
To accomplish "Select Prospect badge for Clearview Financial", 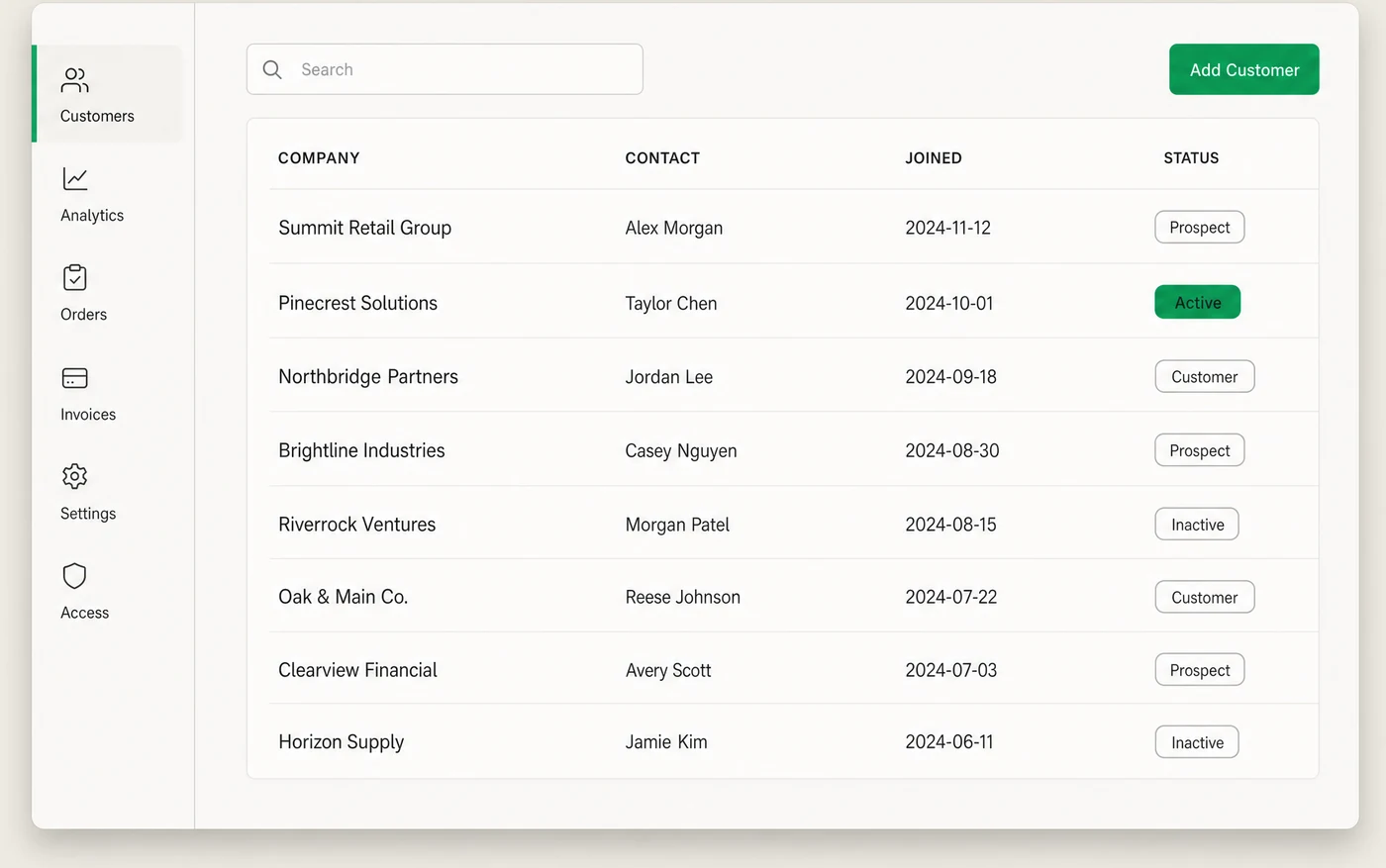I will pyautogui.click(x=1200, y=670).
